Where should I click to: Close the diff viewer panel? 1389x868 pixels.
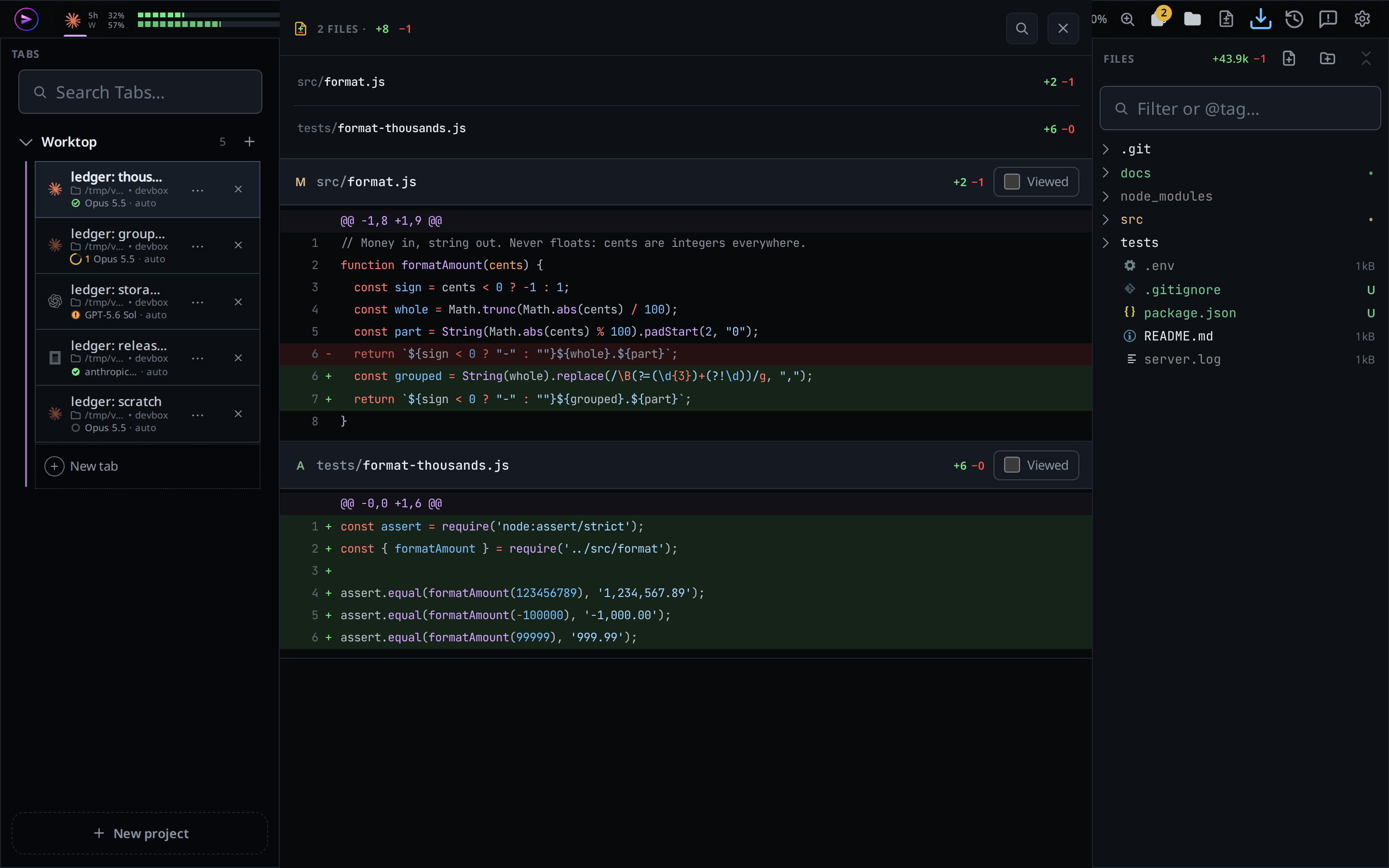pyautogui.click(x=1063, y=29)
